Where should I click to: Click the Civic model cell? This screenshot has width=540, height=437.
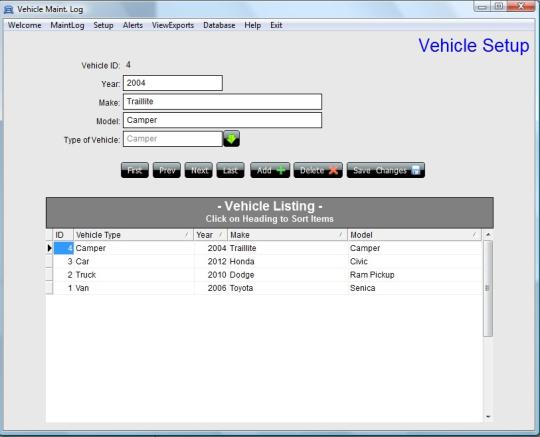415,261
